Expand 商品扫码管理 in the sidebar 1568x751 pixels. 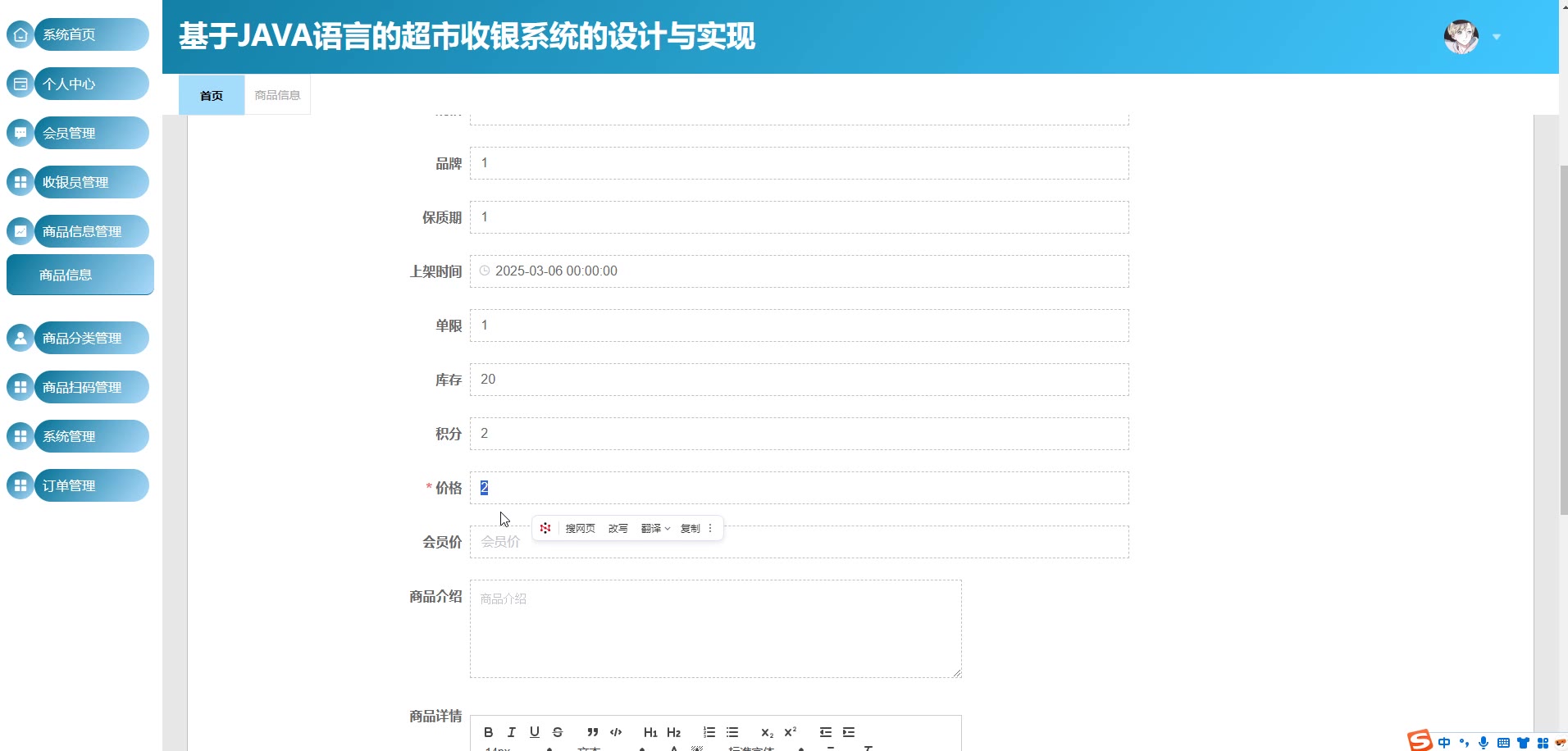(91, 387)
